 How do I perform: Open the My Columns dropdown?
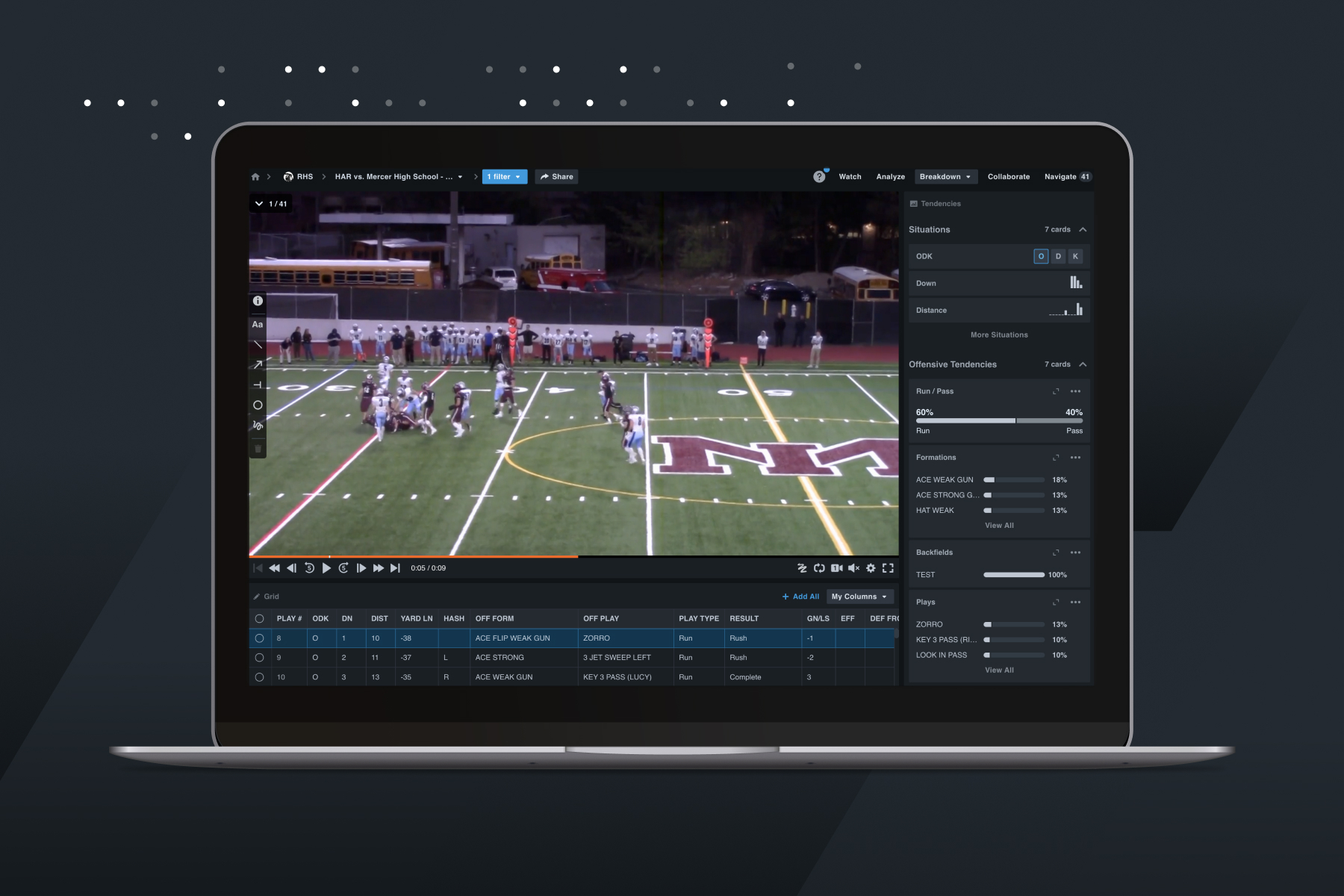coord(859,597)
